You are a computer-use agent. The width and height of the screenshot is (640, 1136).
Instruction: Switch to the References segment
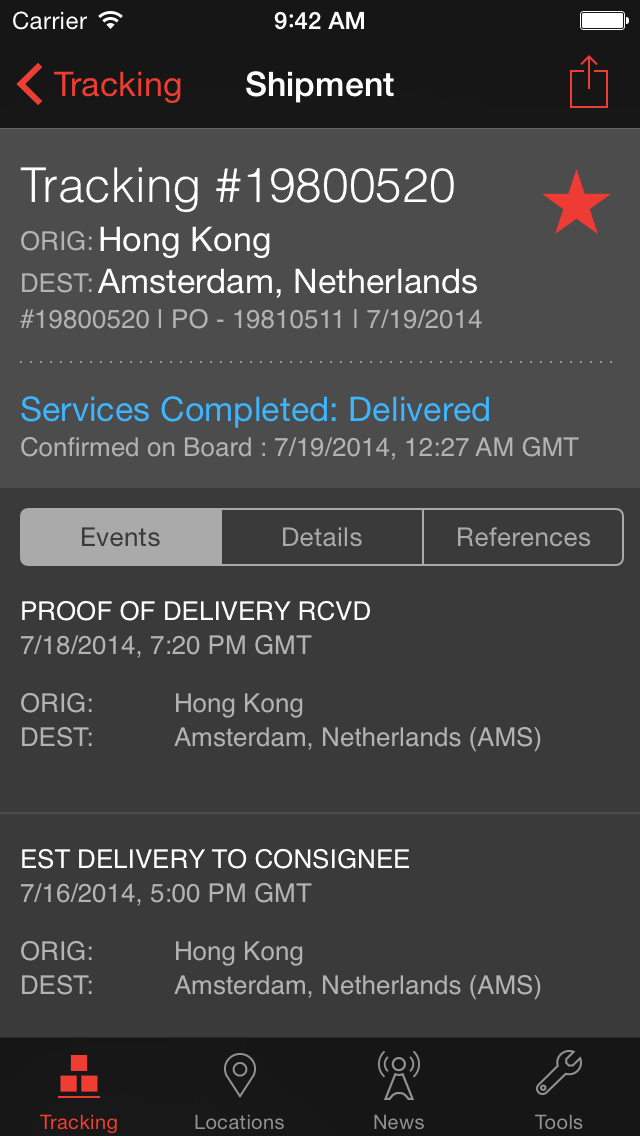pos(523,537)
